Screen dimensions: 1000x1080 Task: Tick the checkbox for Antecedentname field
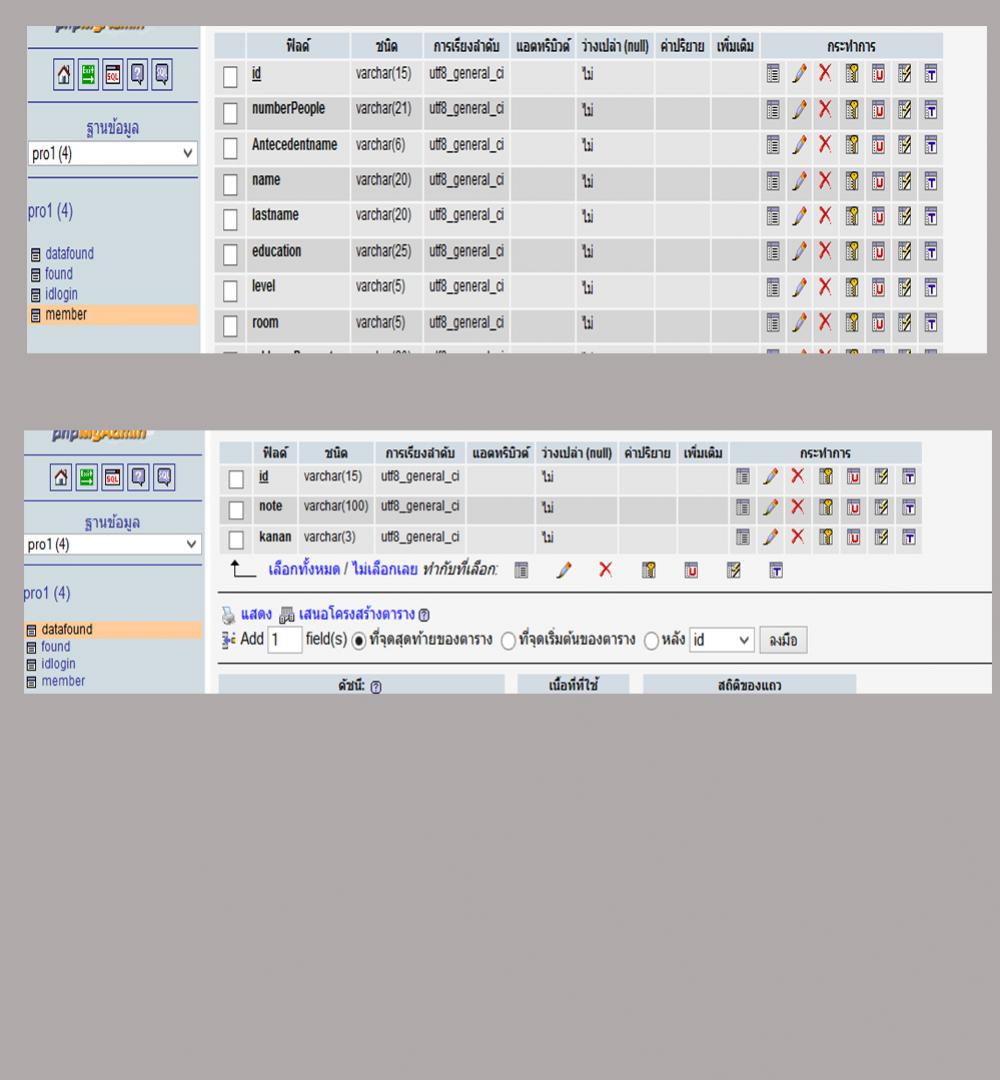230,148
